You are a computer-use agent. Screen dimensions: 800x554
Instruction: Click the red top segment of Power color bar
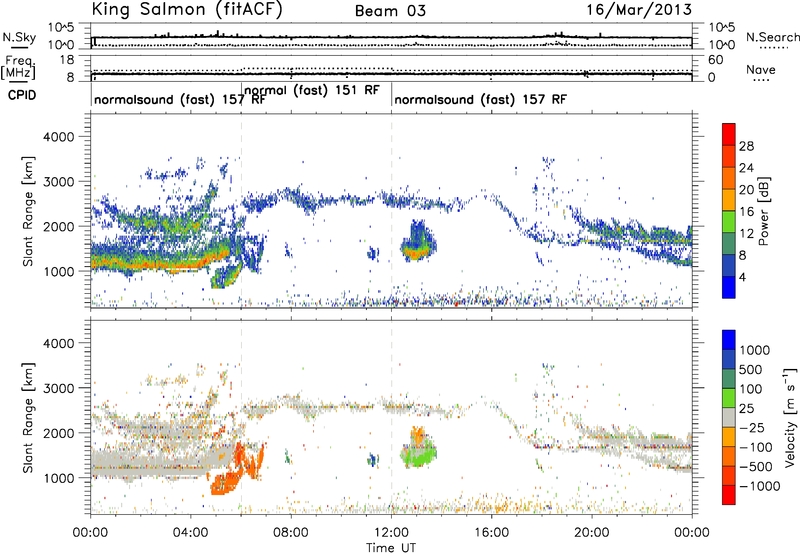click(729, 134)
